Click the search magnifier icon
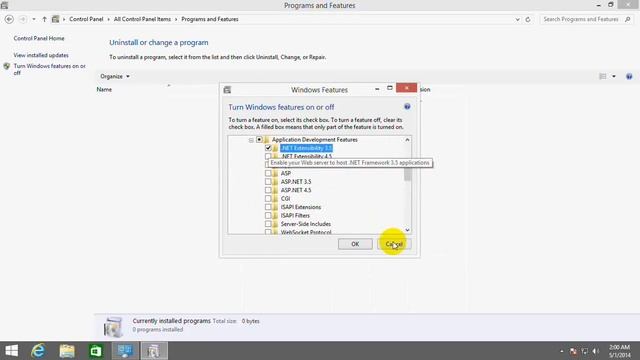The width and height of the screenshot is (640, 360). coord(628,19)
